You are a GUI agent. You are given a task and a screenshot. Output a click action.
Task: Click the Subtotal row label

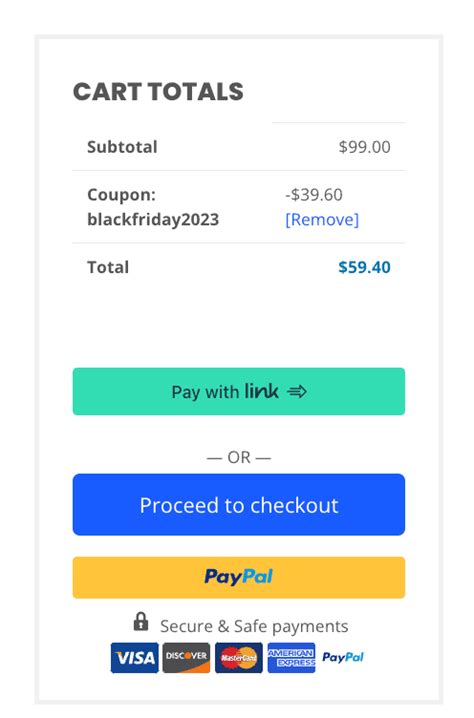click(122, 147)
